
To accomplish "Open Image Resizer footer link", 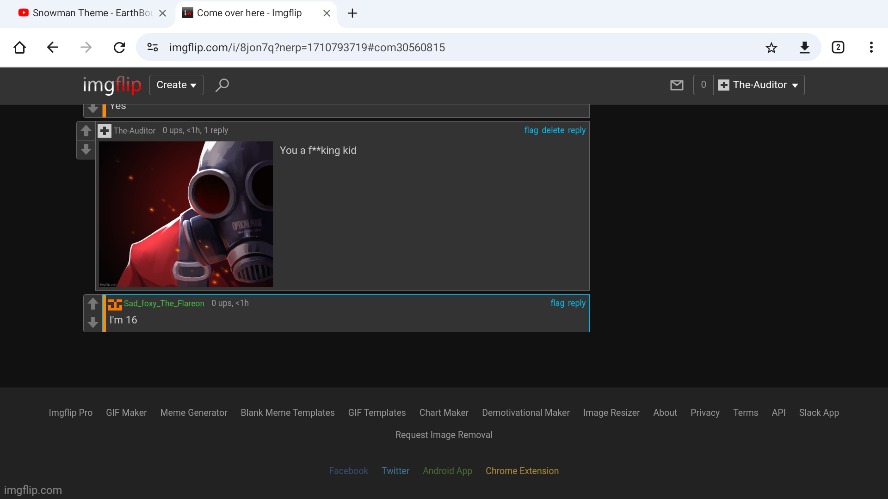I will click(611, 413).
